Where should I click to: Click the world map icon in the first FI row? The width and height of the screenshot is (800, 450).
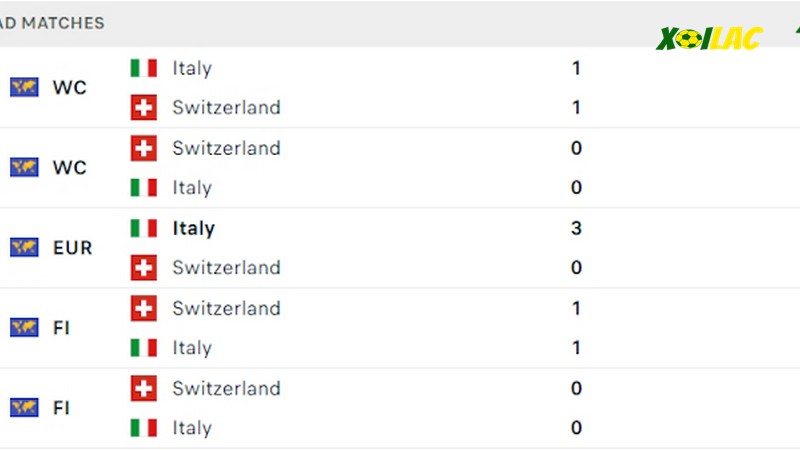(x=24, y=328)
